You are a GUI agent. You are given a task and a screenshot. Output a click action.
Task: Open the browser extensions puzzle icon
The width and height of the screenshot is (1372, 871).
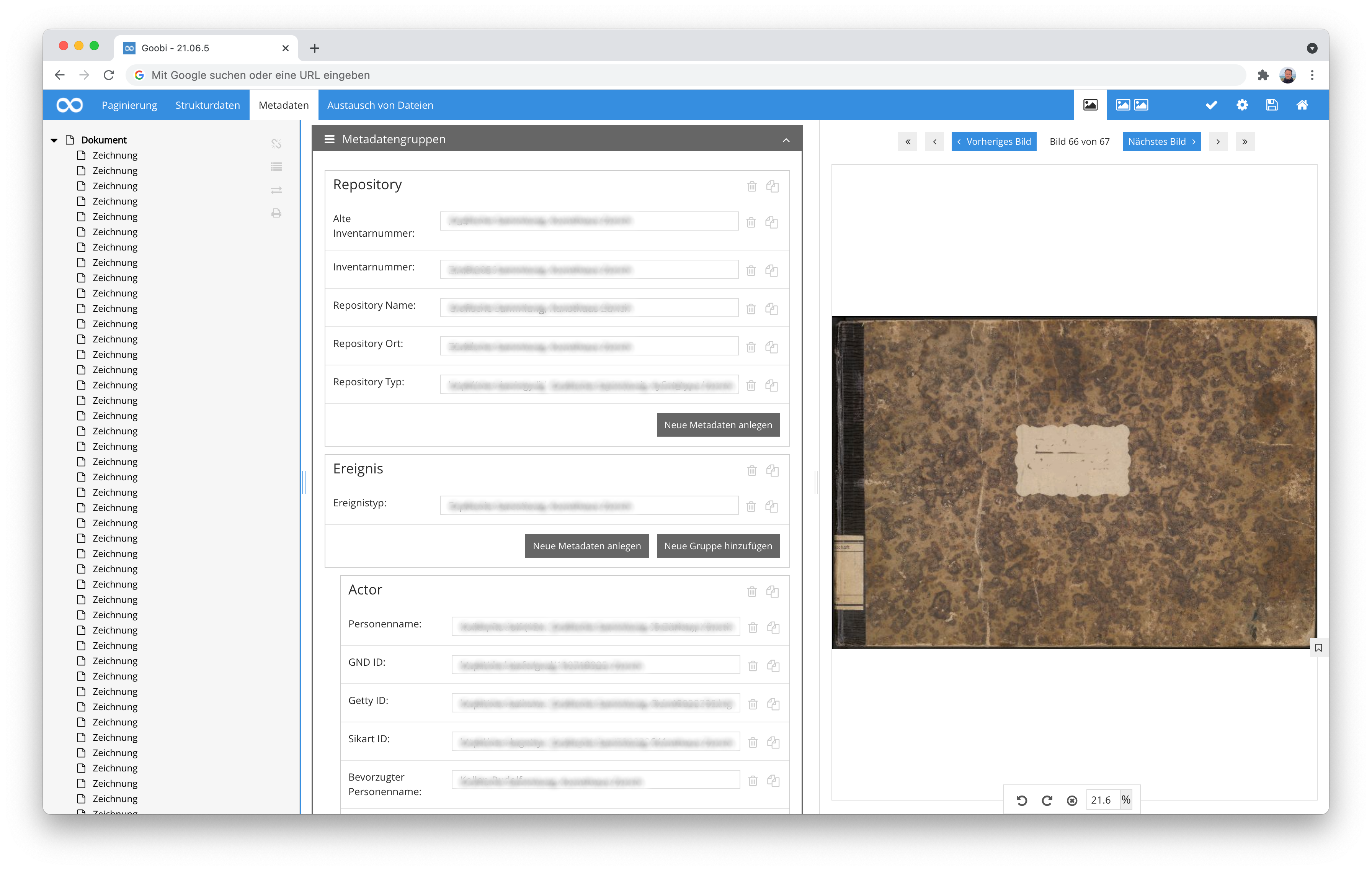tap(1263, 75)
